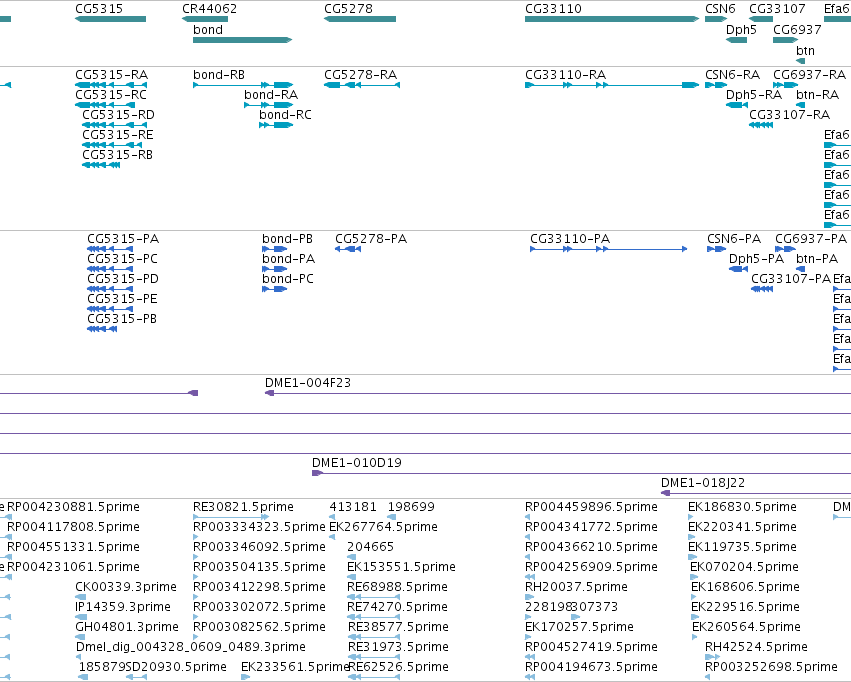Select transcript CG5315-RB
The height and width of the screenshot is (682, 851).
(101, 165)
